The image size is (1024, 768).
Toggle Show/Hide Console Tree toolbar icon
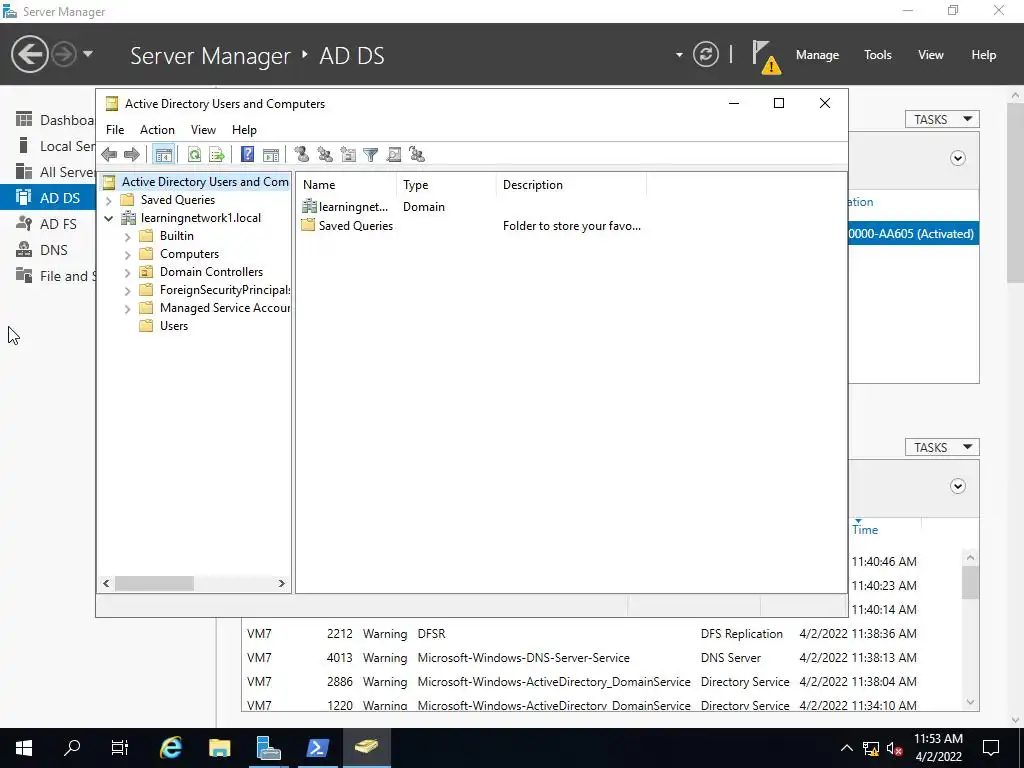coord(163,155)
